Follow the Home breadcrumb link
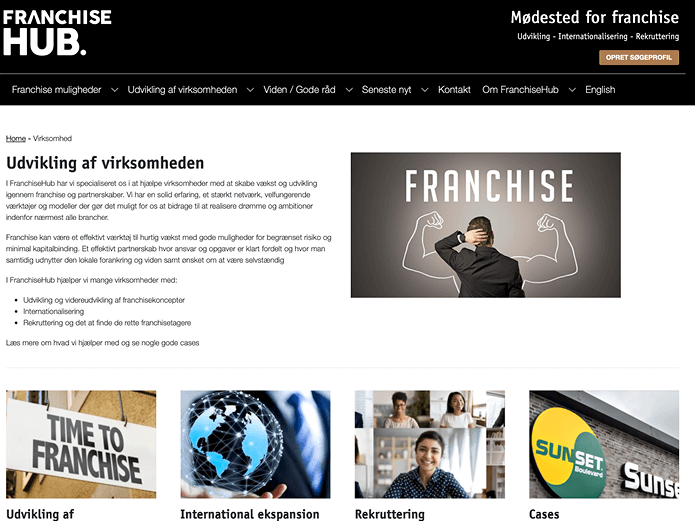Screen dimensions: 695x521 16,138
